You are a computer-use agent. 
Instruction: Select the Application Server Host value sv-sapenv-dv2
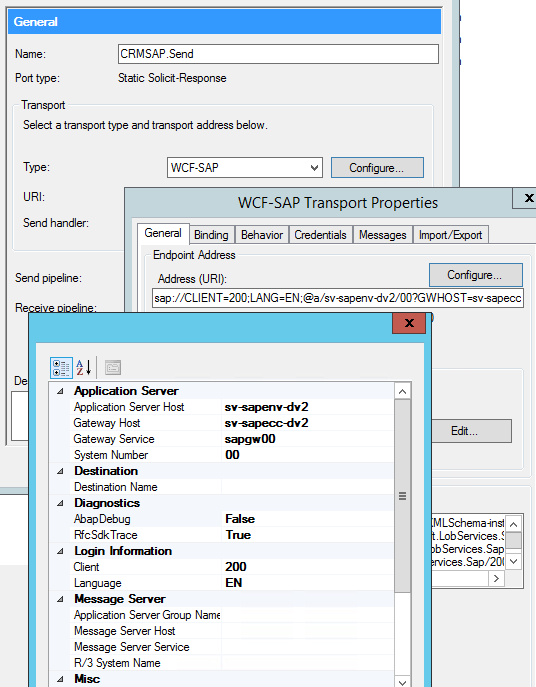click(307, 407)
